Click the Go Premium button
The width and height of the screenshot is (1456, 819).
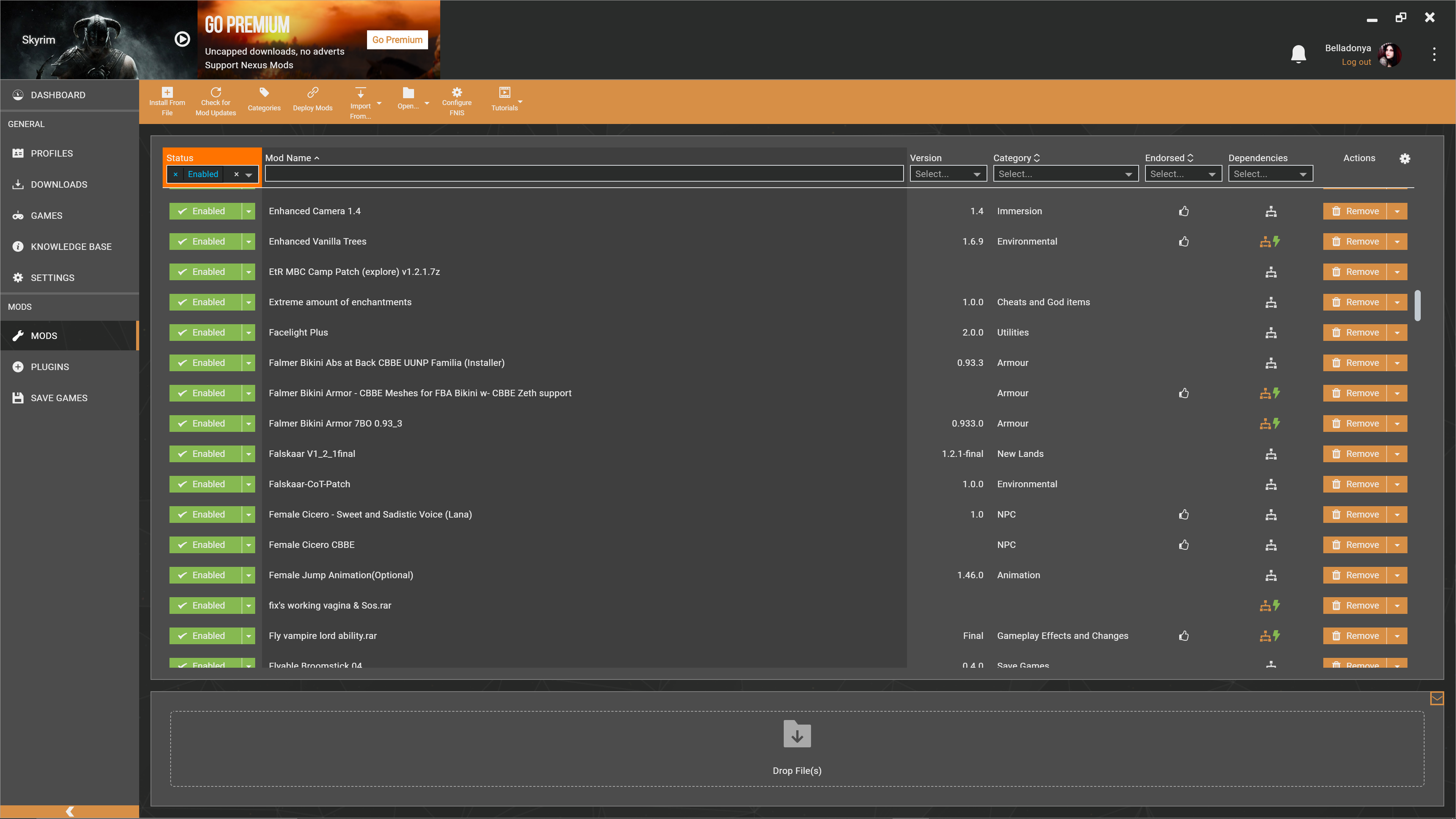(397, 39)
